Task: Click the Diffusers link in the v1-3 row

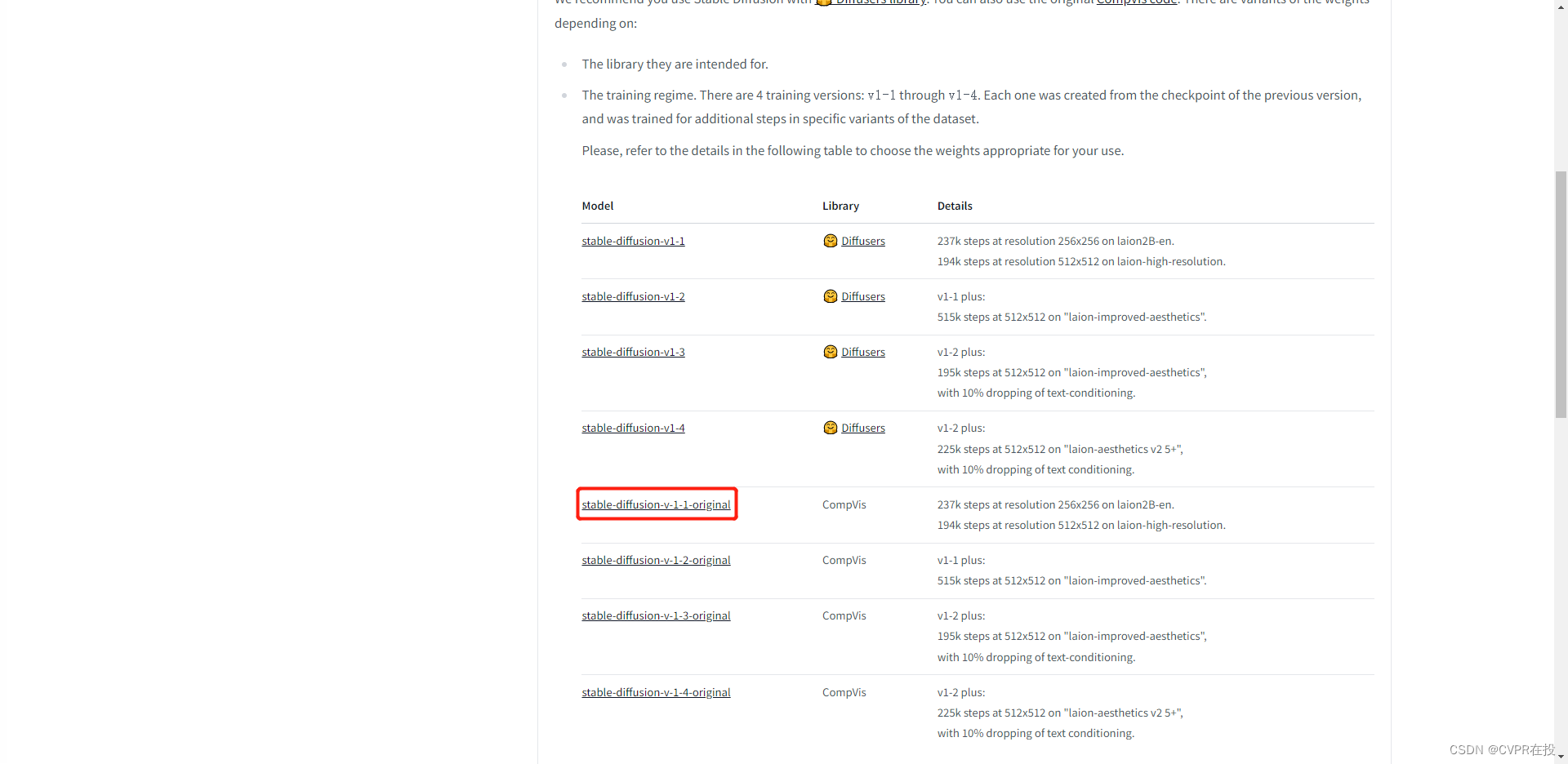Action: tap(863, 352)
